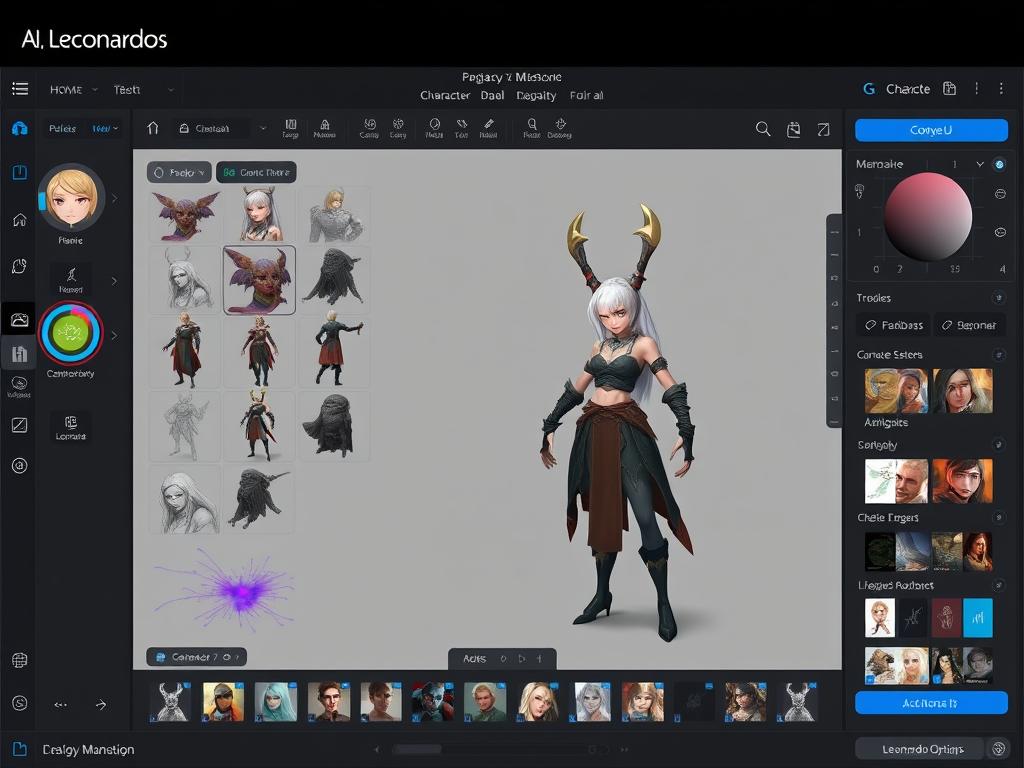The height and width of the screenshot is (768, 1024).
Task: Click the mouse icon left of color sphere
Action: tap(859, 191)
